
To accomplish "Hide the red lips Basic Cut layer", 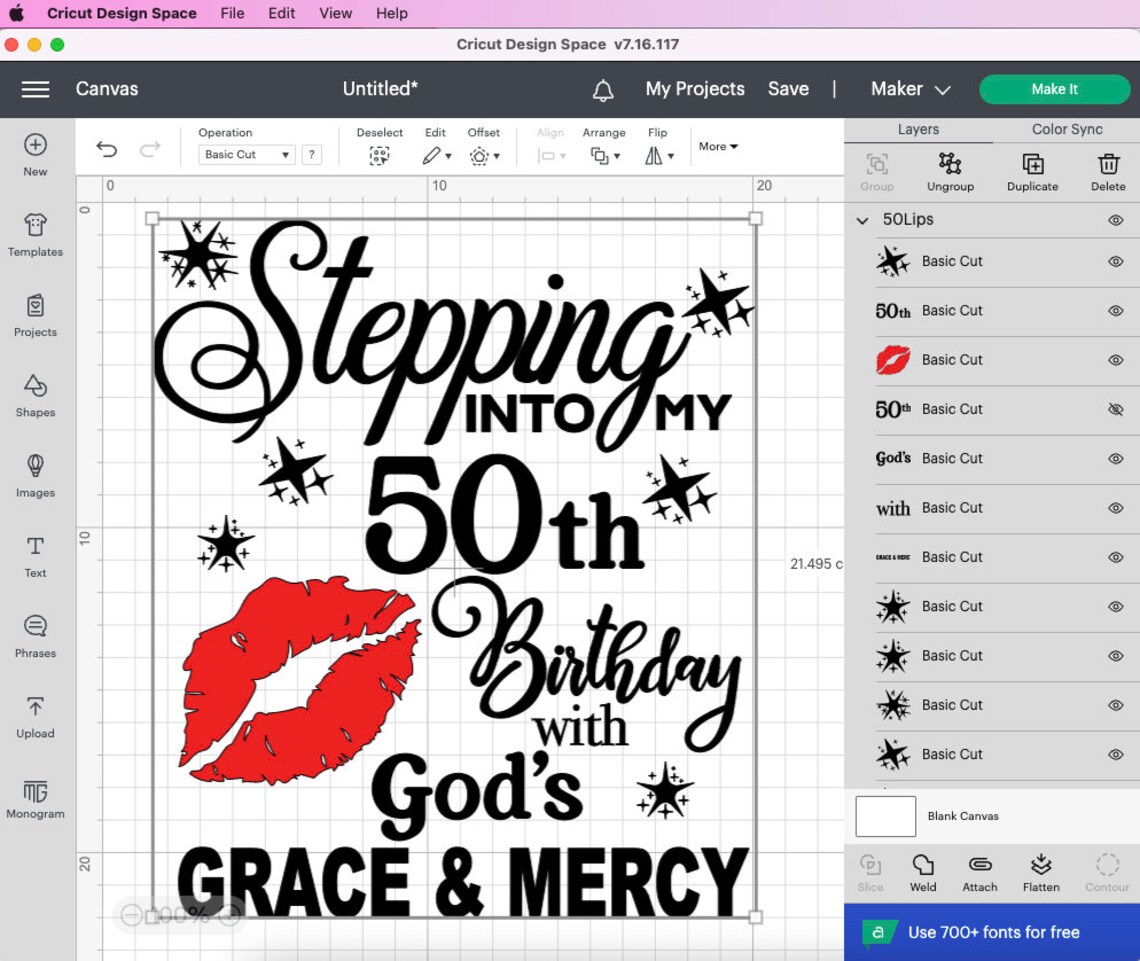I will (1115, 360).
